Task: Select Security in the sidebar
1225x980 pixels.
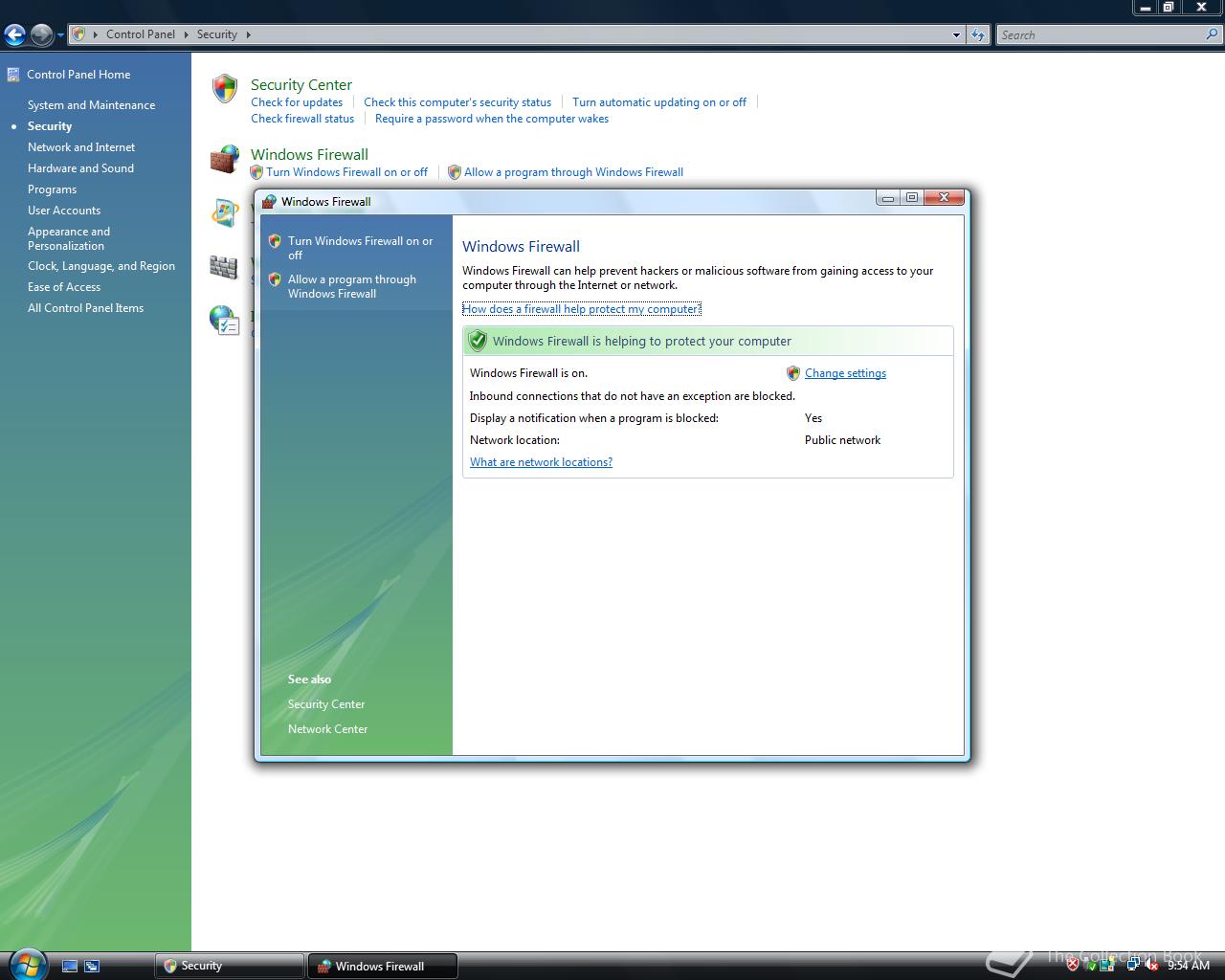Action: tap(50, 126)
